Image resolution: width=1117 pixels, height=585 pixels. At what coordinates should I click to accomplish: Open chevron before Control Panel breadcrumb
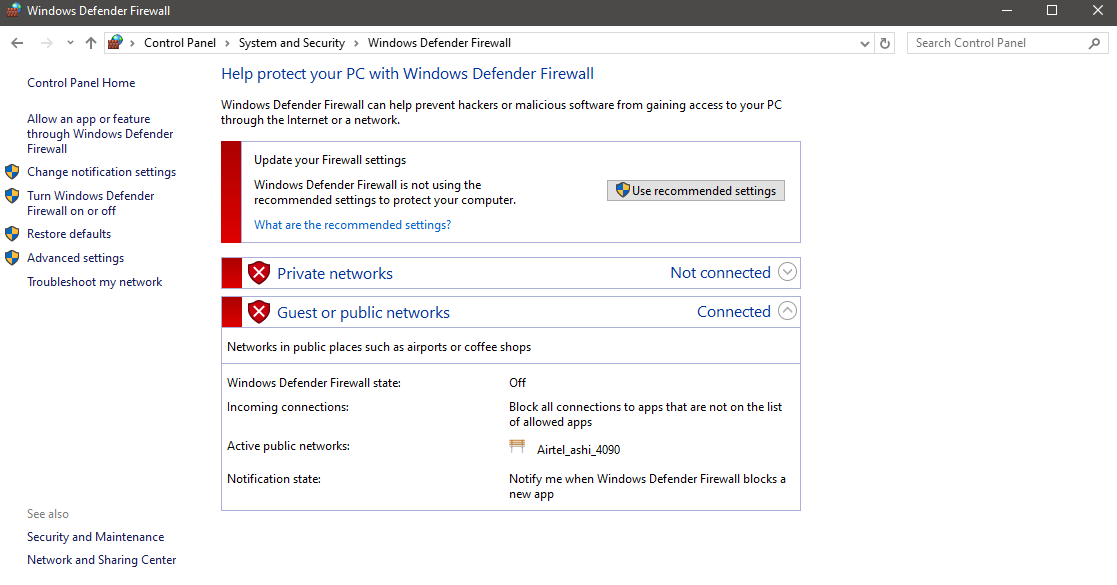(x=133, y=43)
